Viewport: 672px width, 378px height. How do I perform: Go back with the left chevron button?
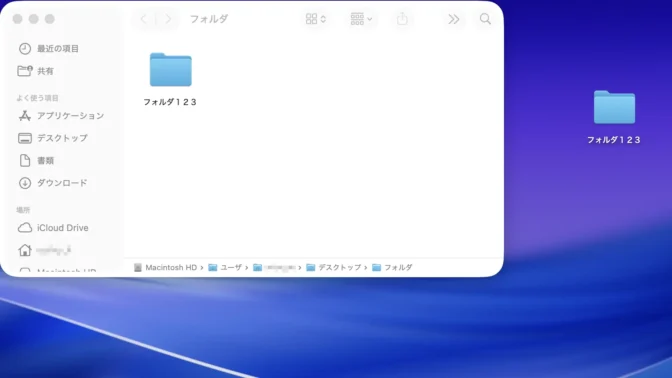click(144, 19)
